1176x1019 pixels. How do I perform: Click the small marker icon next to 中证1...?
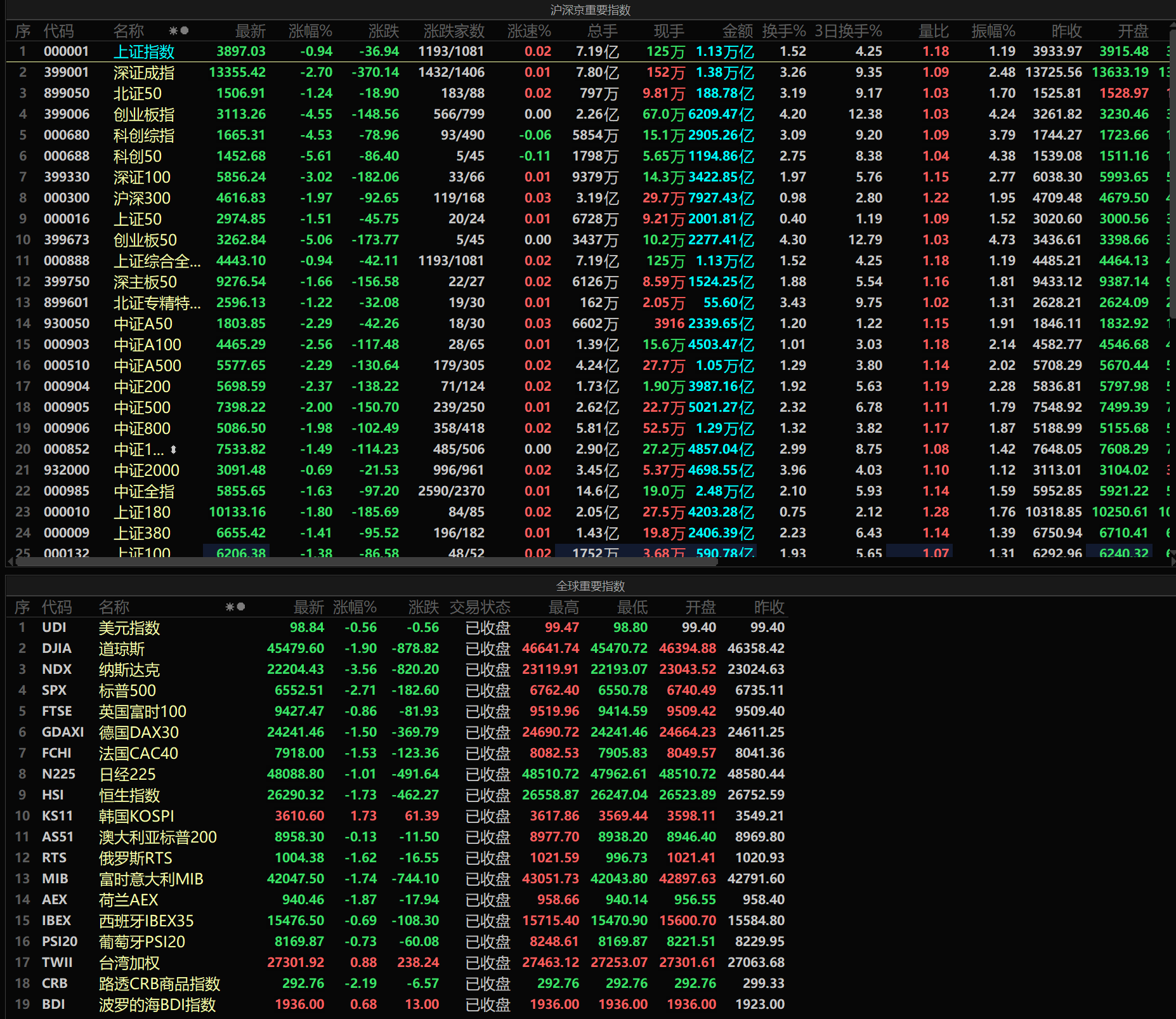pos(173,449)
